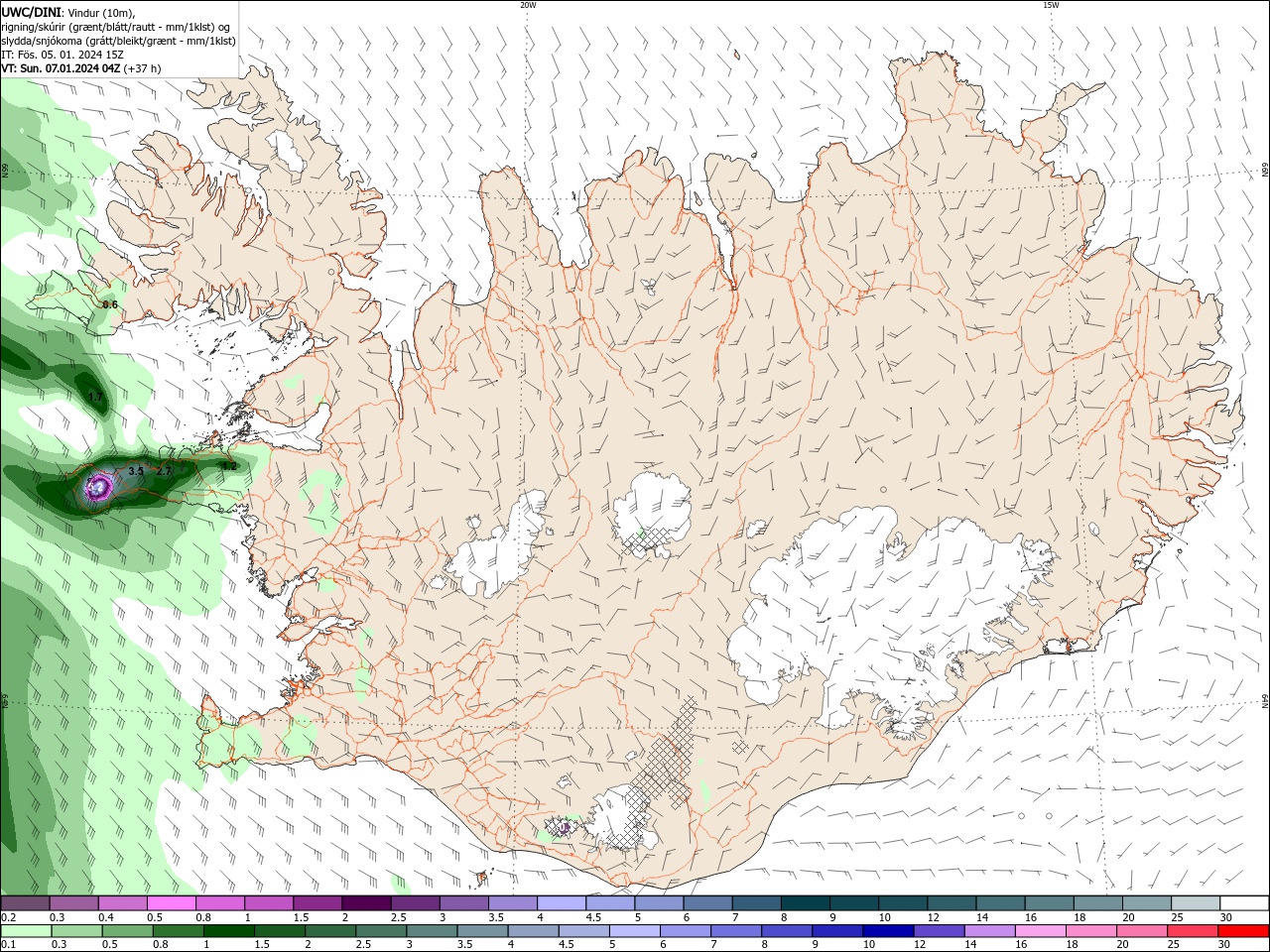Click the 20W longitude label

pos(528,5)
